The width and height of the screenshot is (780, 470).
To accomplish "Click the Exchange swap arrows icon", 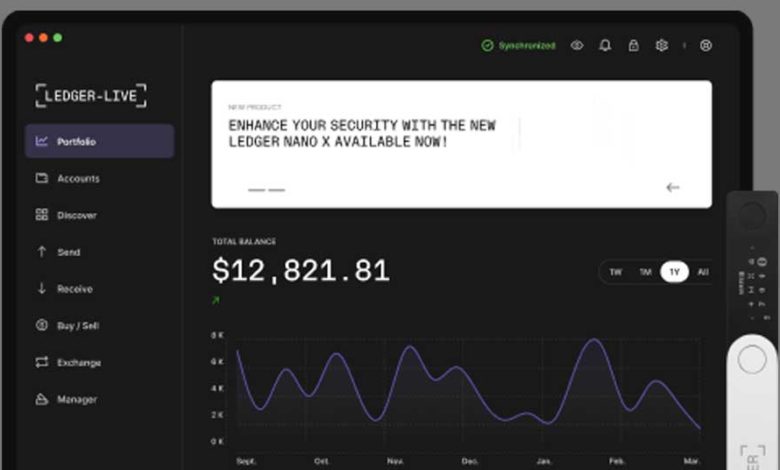I will coord(42,362).
